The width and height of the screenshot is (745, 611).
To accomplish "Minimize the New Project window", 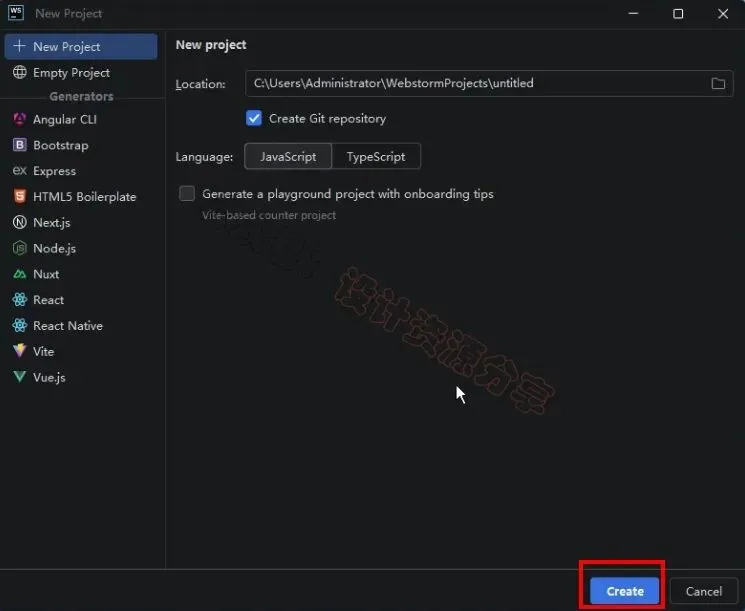I will (x=633, y=13).
